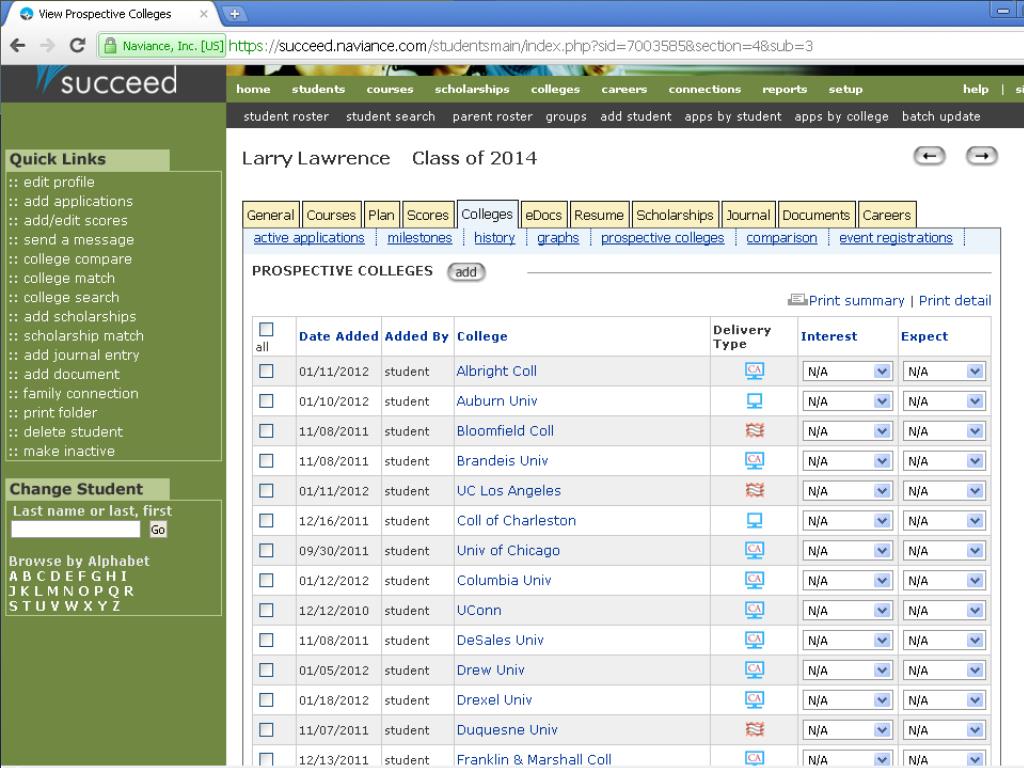Screen dimensions: 1024x768
Task: Check the Albright Coll row checkbox
Action: (266, 371)
